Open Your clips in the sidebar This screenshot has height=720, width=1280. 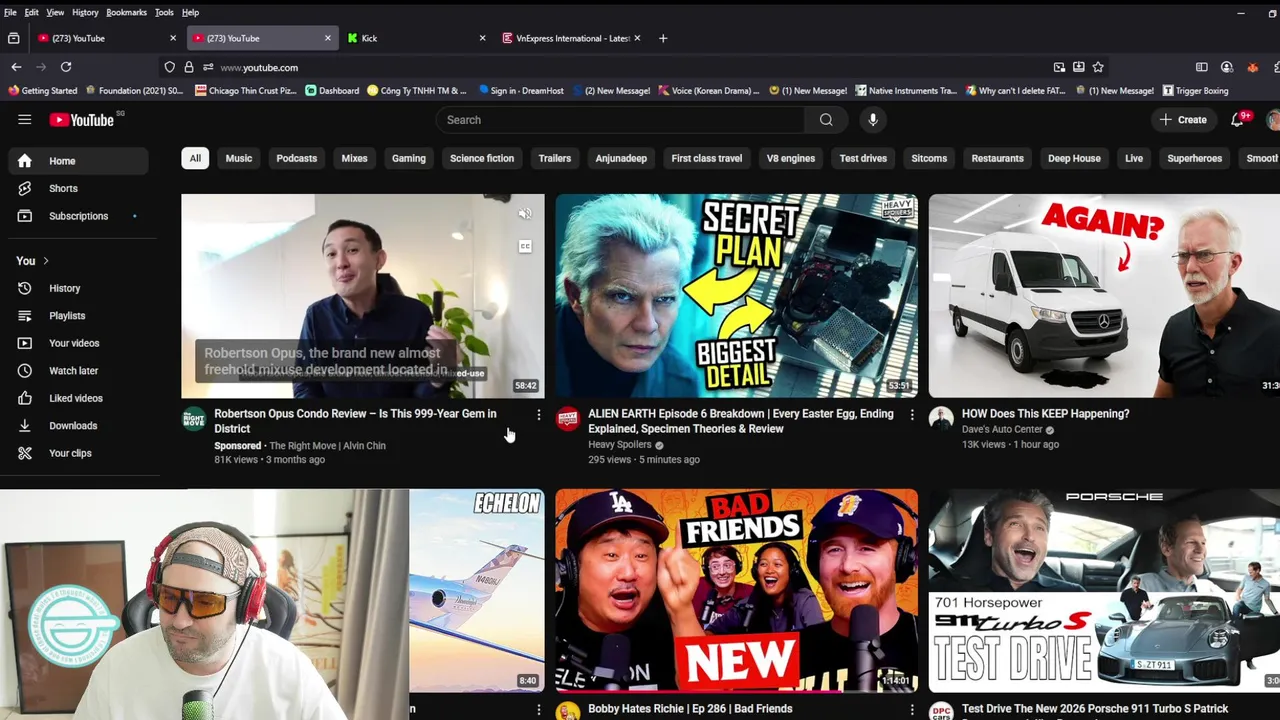(x=78, y=453)
